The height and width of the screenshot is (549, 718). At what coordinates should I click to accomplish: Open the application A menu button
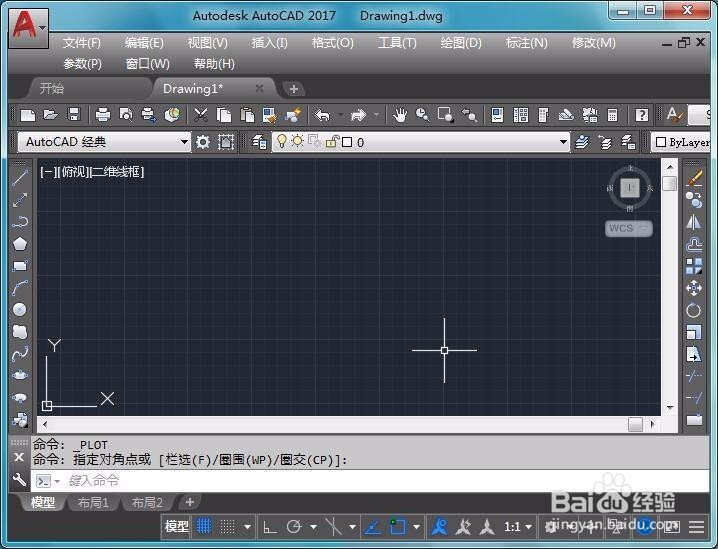(28, 27)
